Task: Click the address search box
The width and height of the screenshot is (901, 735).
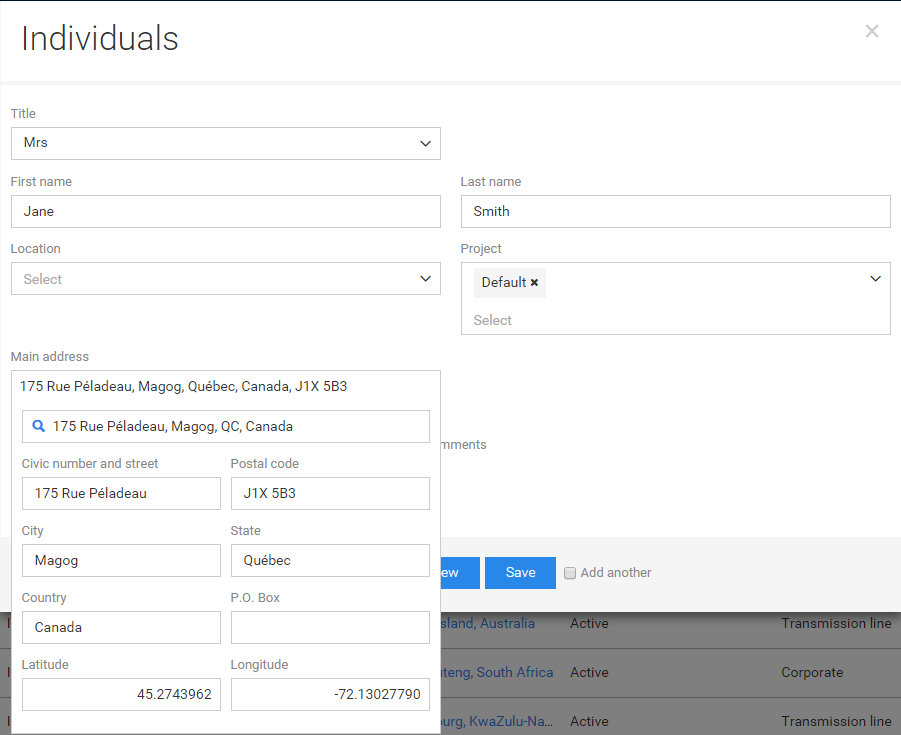Action: point(226,426)
